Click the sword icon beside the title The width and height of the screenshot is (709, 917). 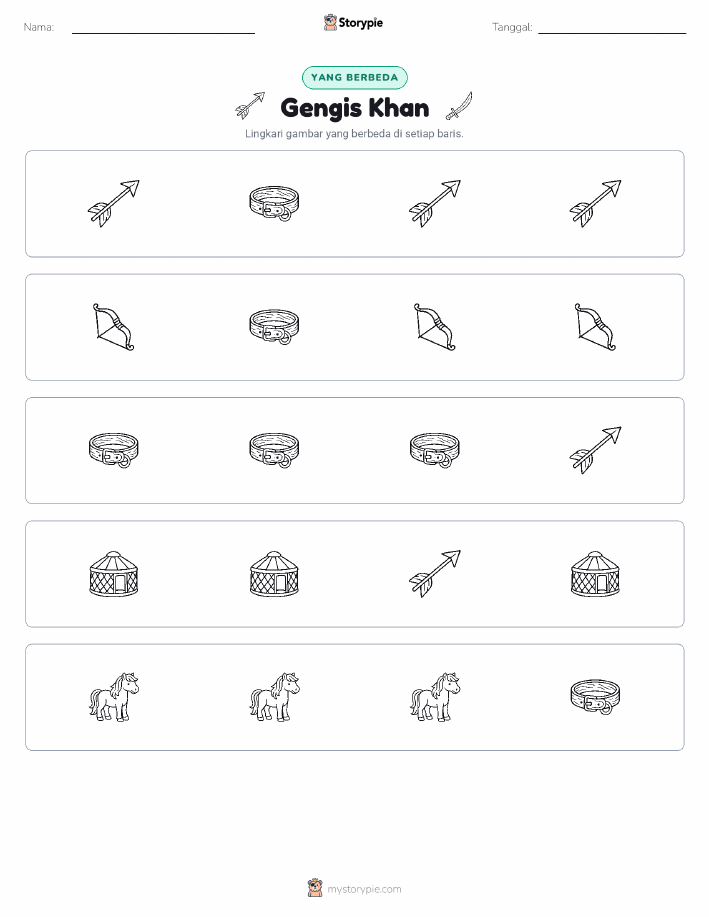[x=459, y=106]
